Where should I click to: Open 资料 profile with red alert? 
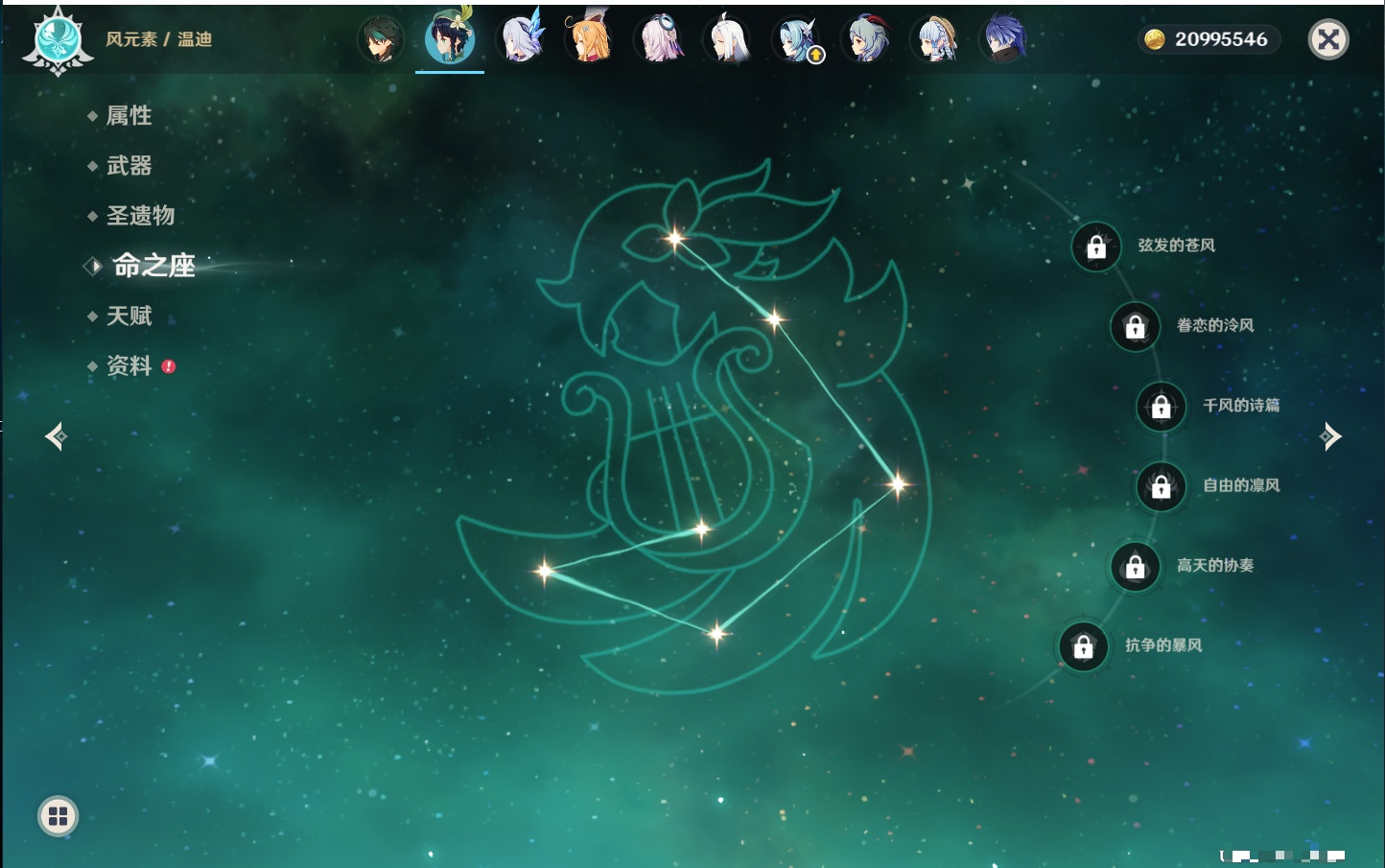129,365
